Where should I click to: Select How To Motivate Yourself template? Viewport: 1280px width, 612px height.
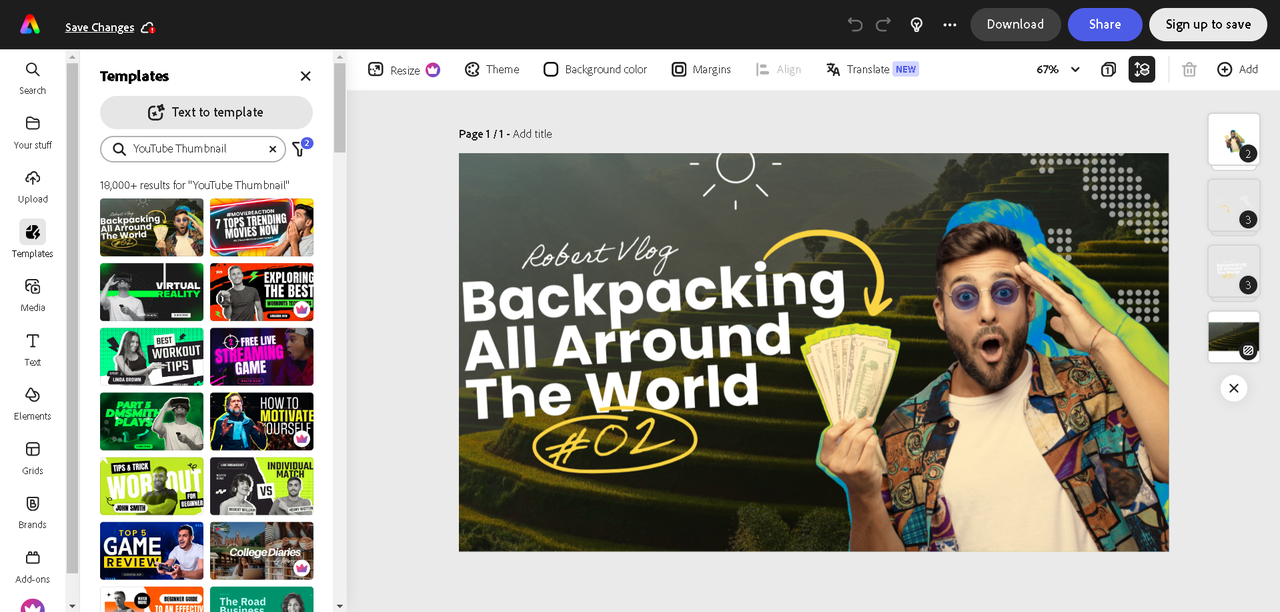click(x=262, y=421)
